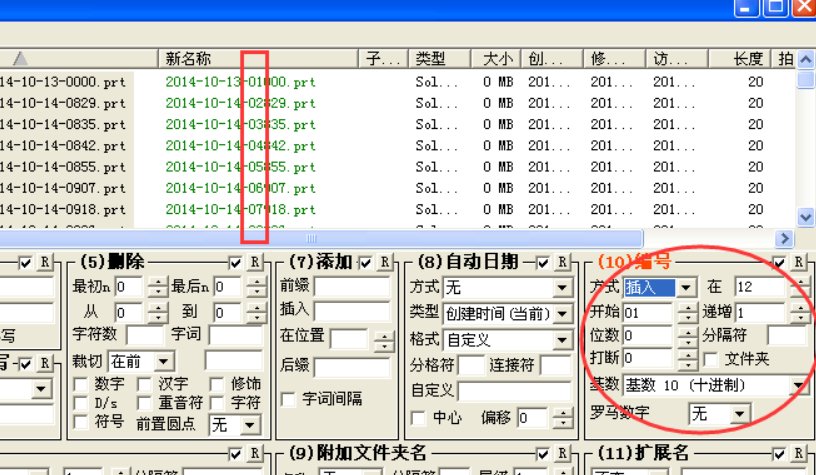
Task: Click the horizontal scrollbar right arrow
Action: click(x=784, y=239)
